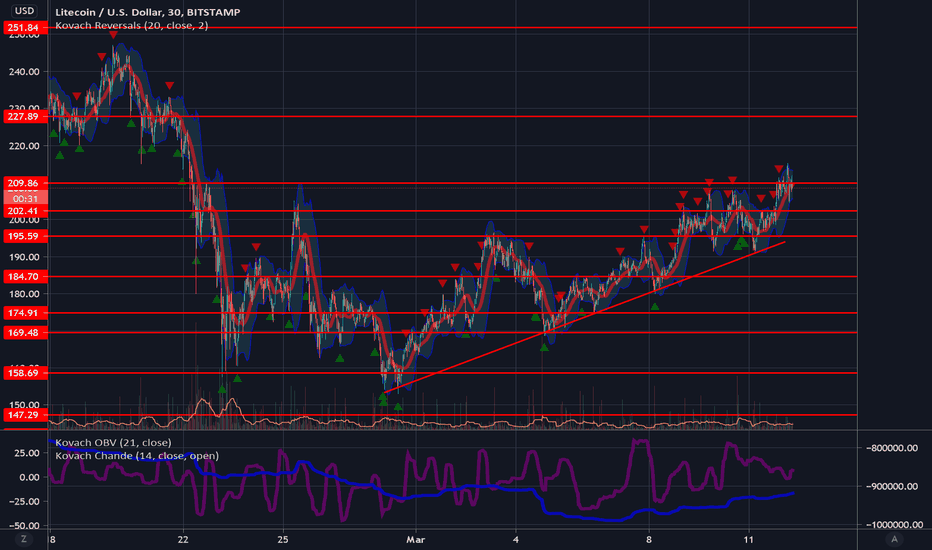The width and height of the screenshot is (932, 550).
Task: Click the 25 date on time axis
Action: (x=283, y=540)
